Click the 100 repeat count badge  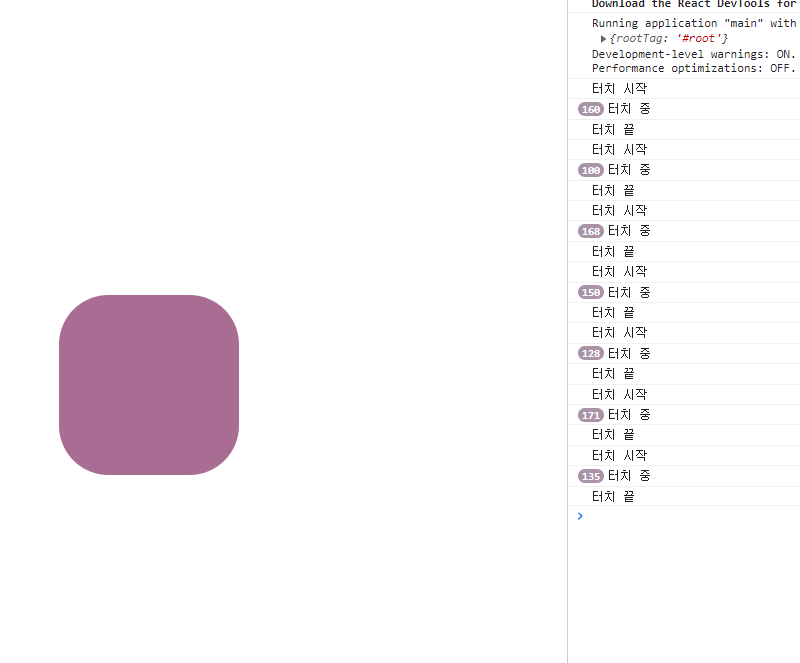(591, 170)
